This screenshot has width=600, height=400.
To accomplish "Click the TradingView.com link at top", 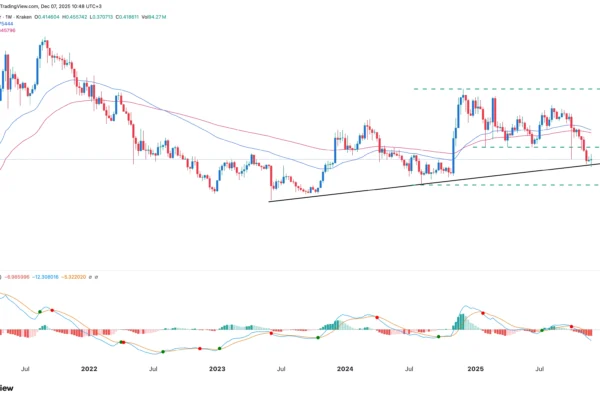I will click(28, 6).
